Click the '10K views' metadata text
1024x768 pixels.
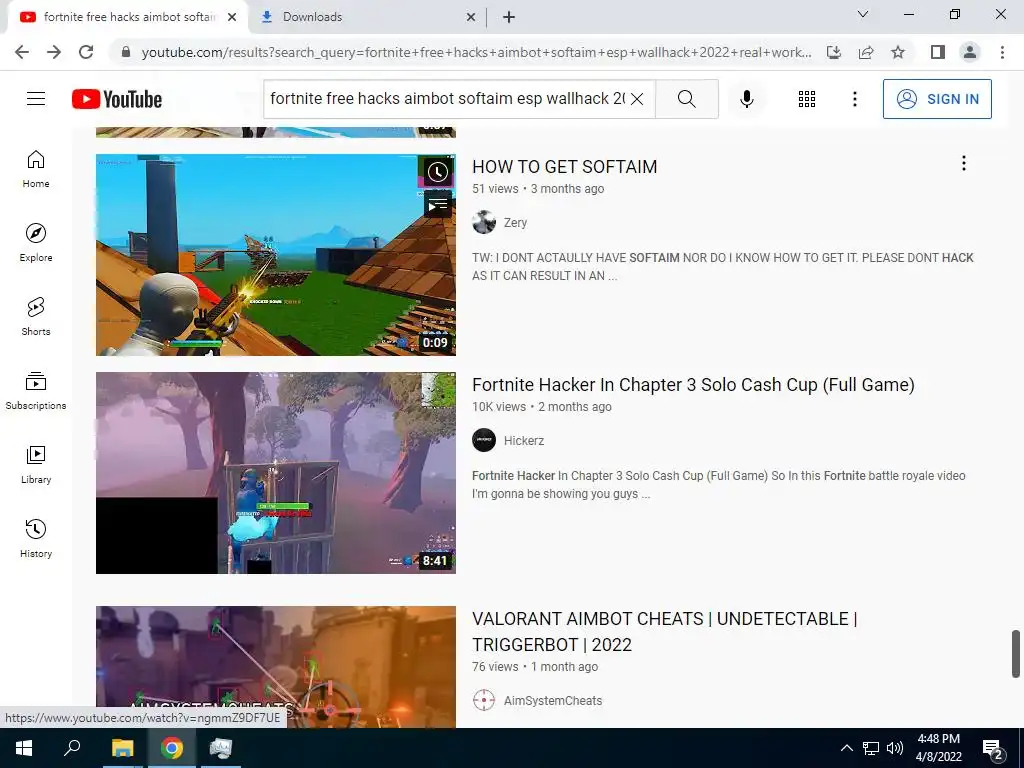[499, 407]
